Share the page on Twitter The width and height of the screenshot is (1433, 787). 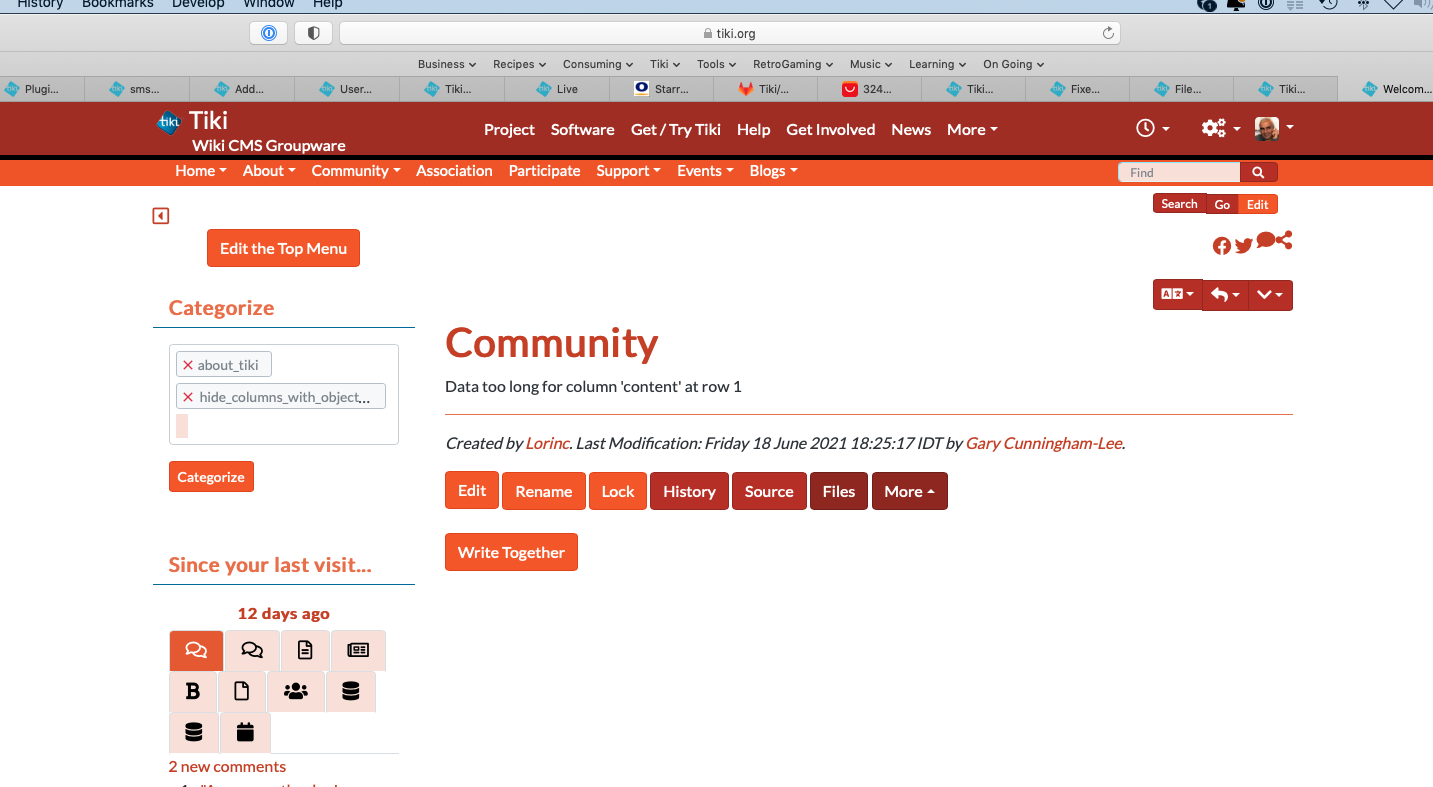(1244, 246)
